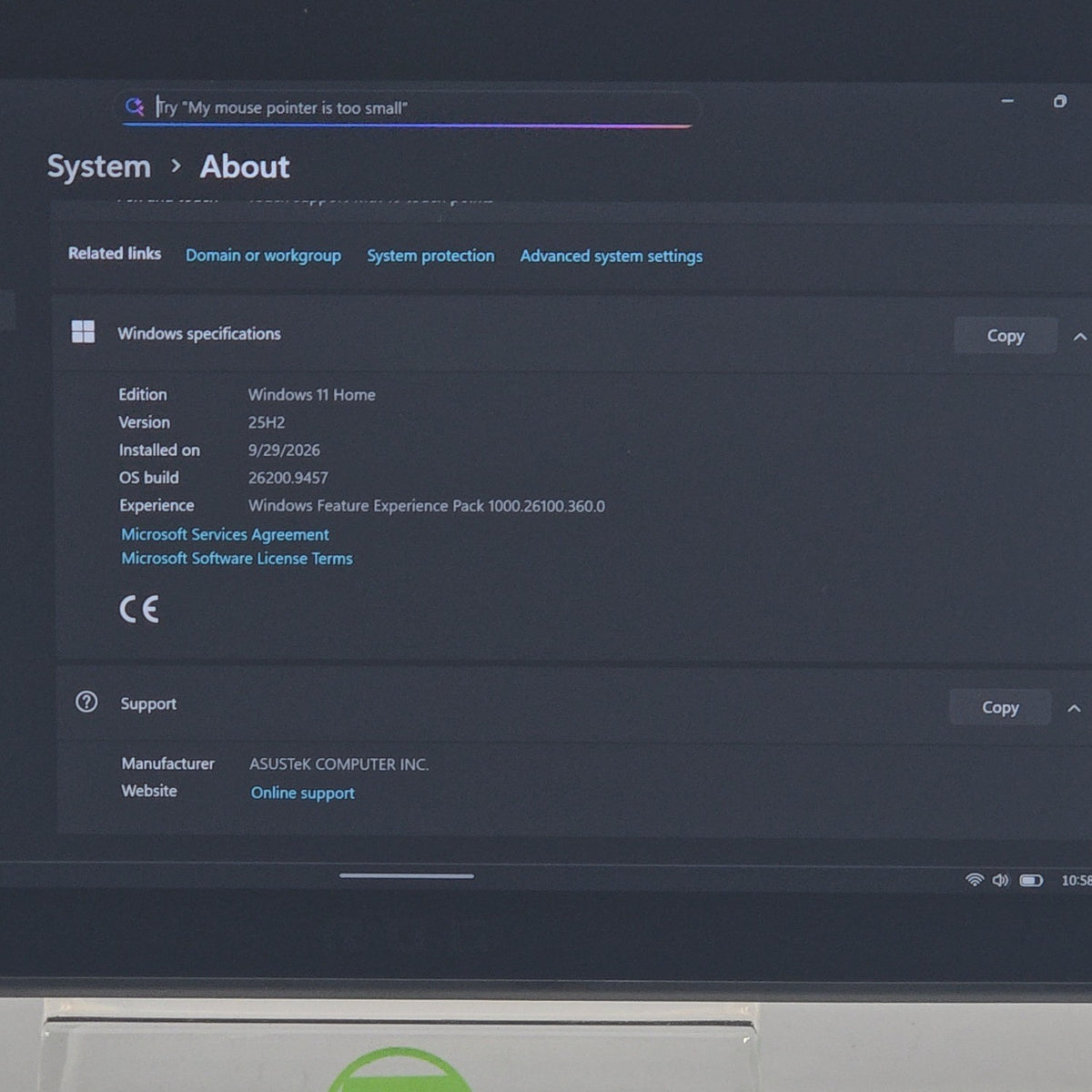1092x1092 pixels.
Task: Restore the window using title bar icon
Action: coord(1060,101)
